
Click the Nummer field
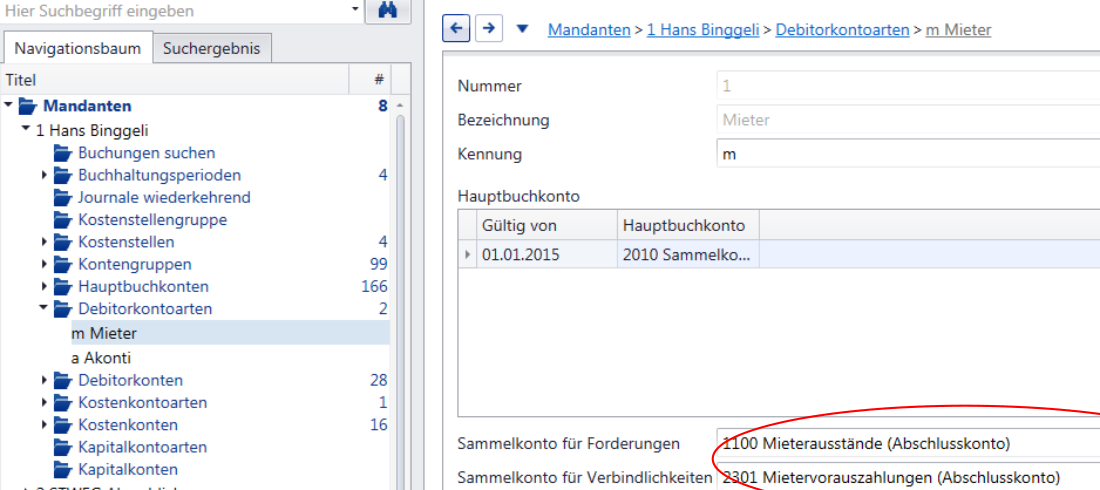click(x=908, y=86)
